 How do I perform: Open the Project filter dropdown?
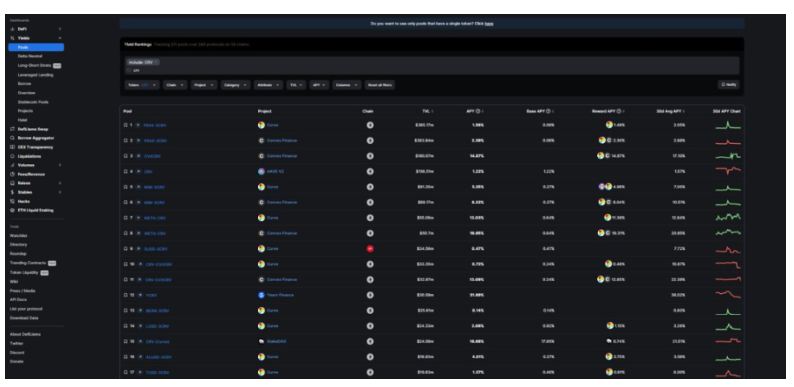(204, 85)
